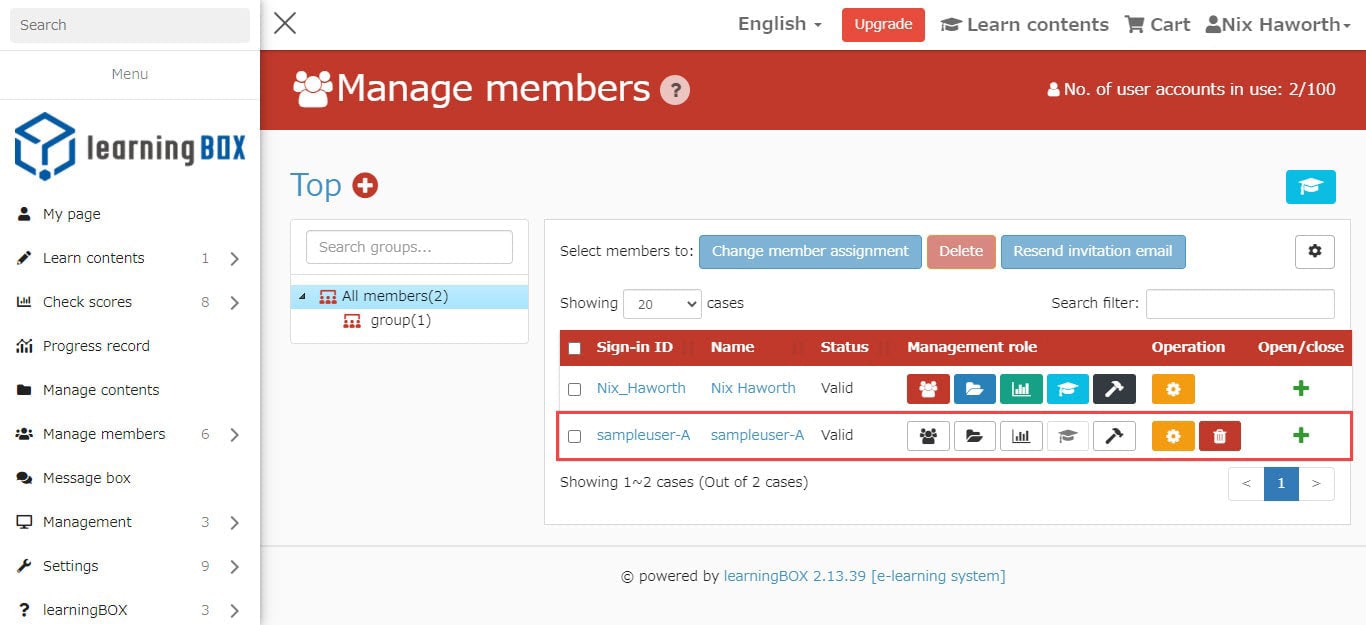Click the Resend invitation email button
Screen dimensions: 1366x625
click(1092, 252)
